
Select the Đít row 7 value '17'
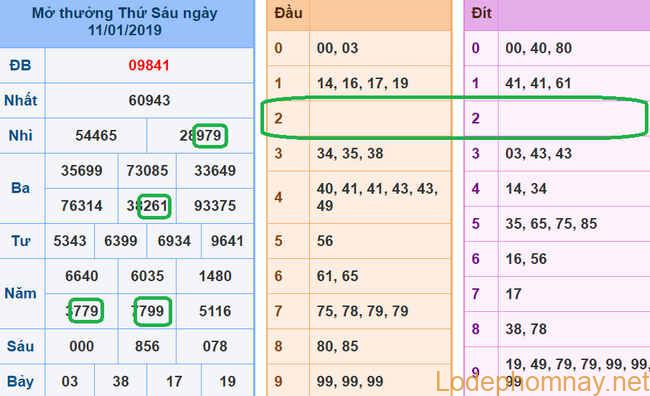[514, 294]
